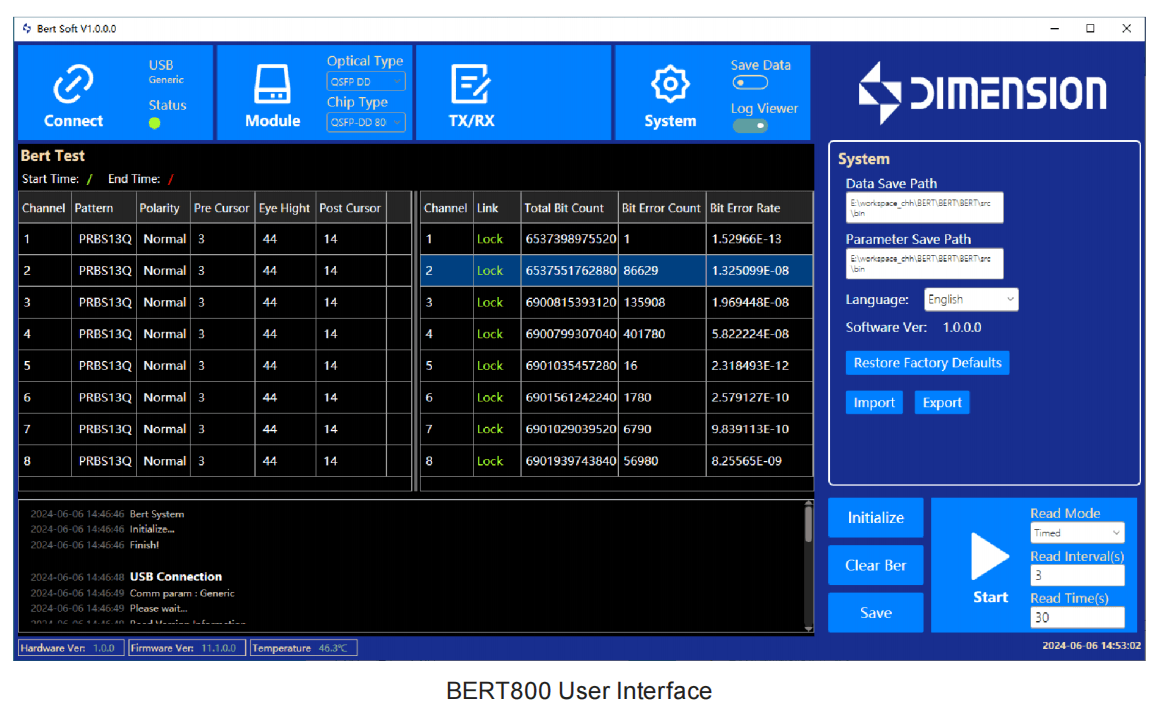Open the Read Mode dropdown
The image size is (1164, 713).
[x=1077, y=532]
